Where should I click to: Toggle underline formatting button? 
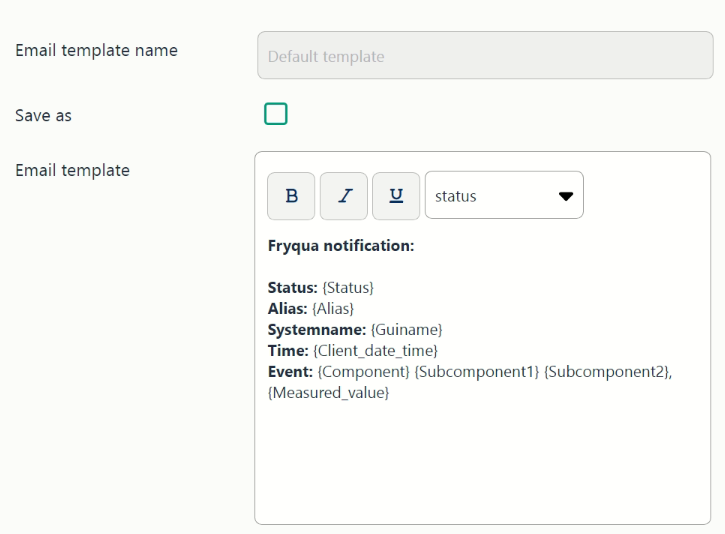pyautogui.click(x=396, y=196)
